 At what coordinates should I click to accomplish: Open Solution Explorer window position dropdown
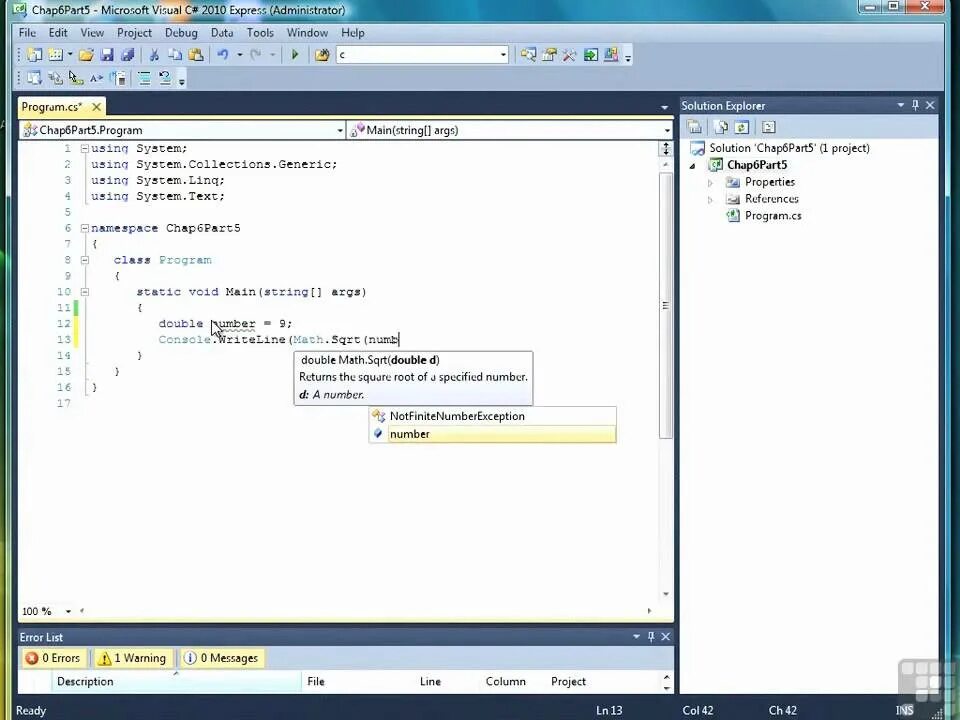[x=901, y=105]
